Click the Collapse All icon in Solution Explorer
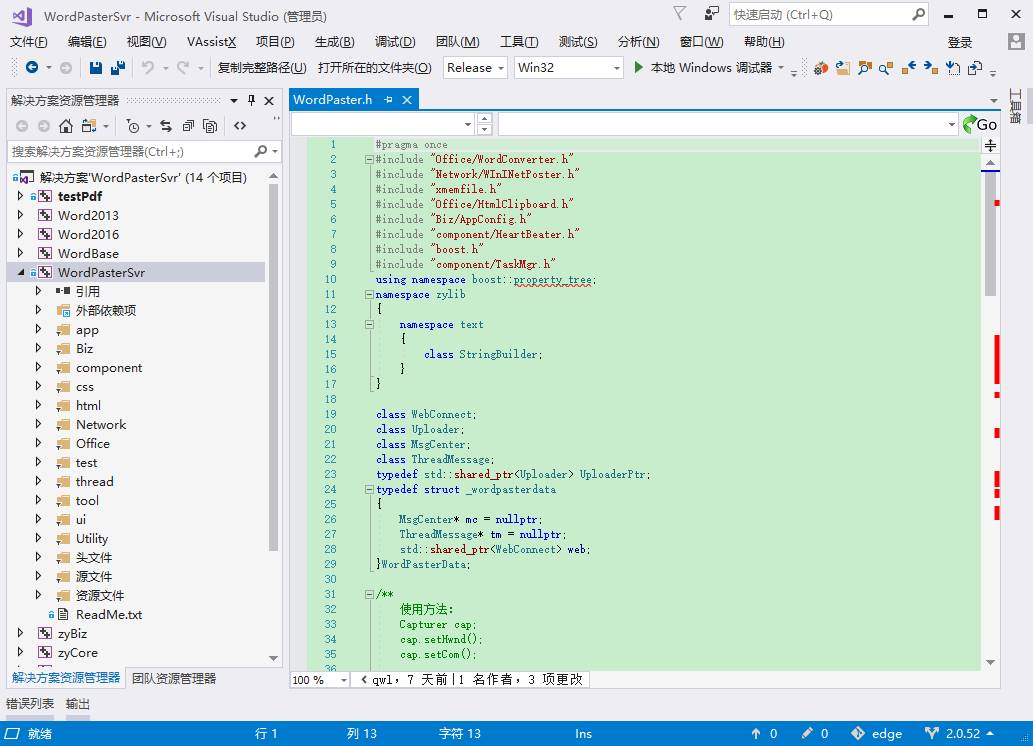Image resolution: width=1033 pixels, height=746 pixels. tap(188, 126)
